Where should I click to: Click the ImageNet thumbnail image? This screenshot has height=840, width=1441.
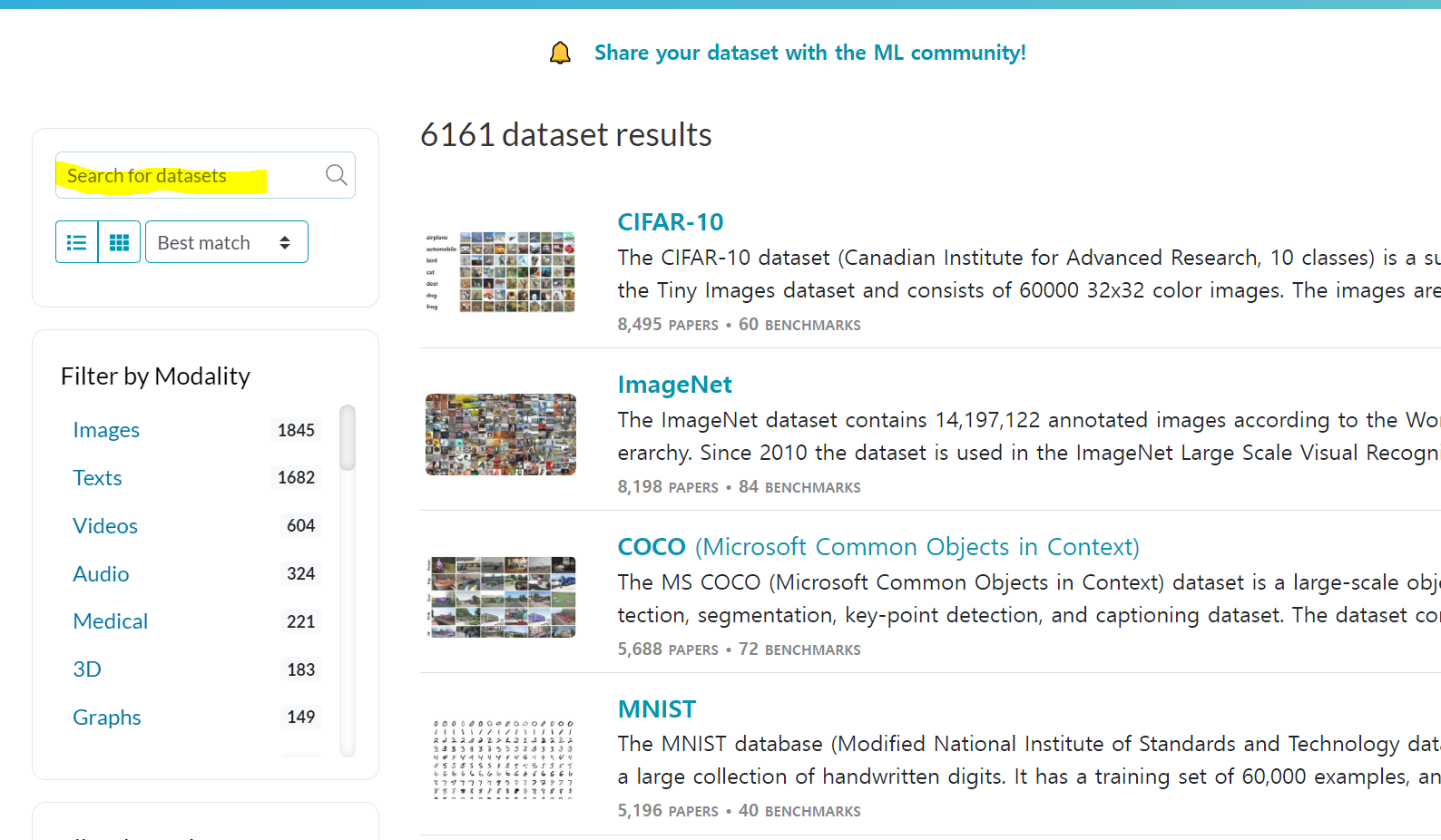coord(501,435)
